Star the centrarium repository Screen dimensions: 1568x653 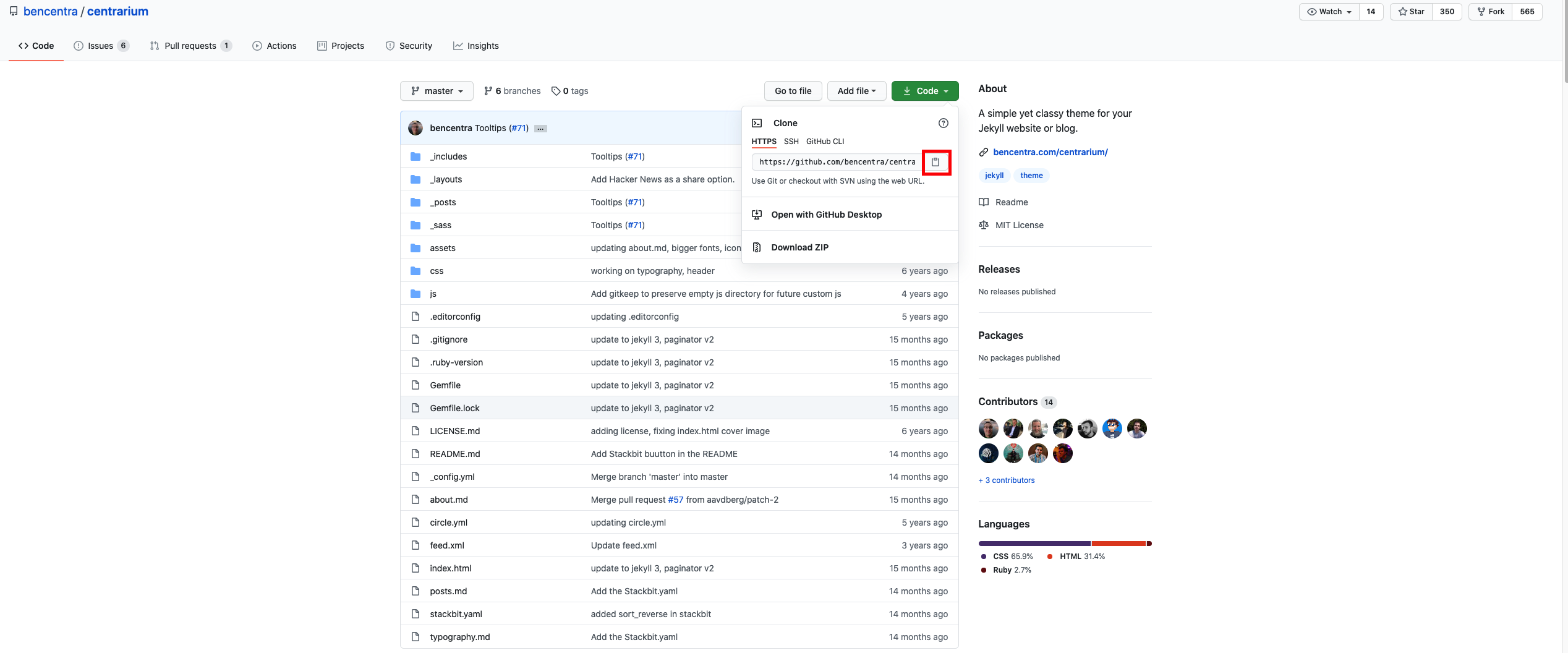pyautogui.click(x=1411, y=12)
